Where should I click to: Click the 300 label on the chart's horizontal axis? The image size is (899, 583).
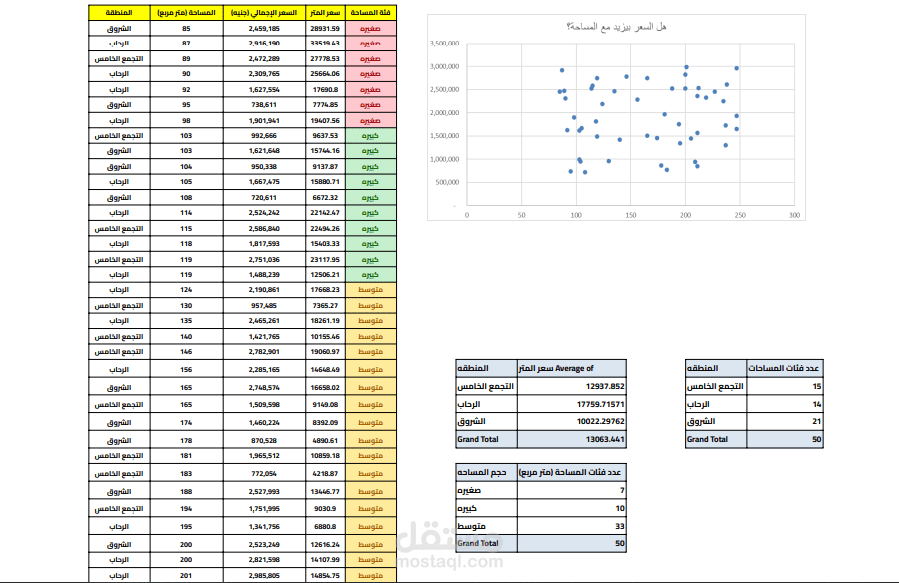click(x=794, y=215)
